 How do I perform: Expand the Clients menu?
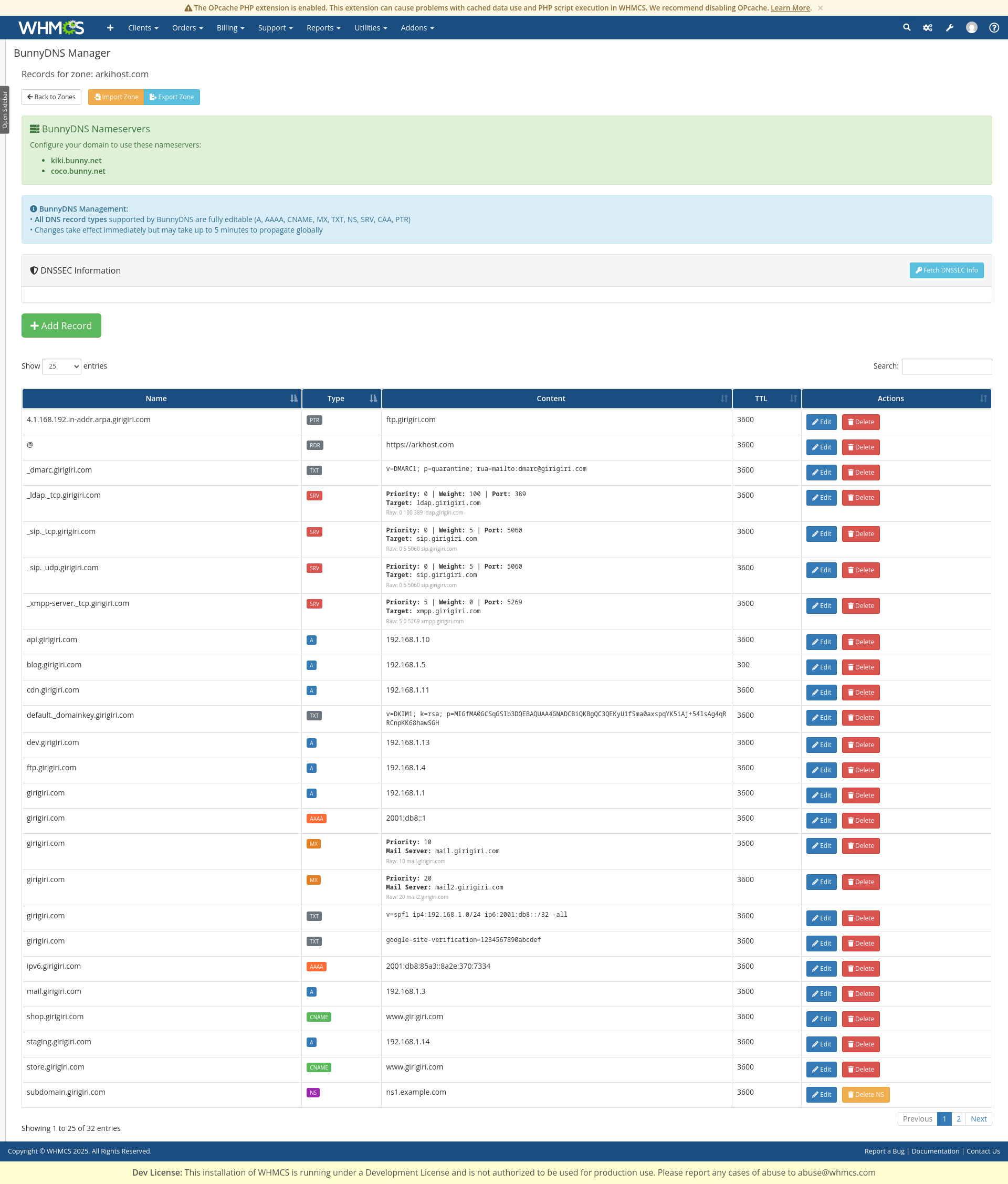coord(143,27)
